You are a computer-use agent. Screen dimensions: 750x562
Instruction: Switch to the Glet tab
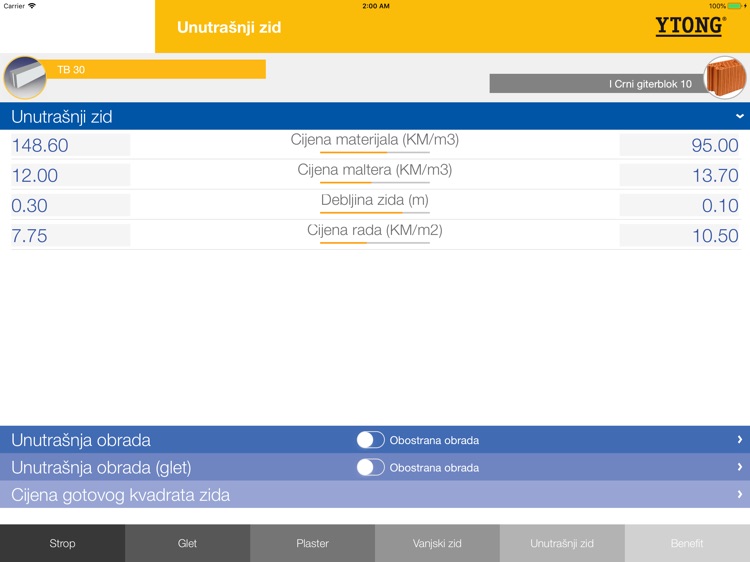coord(188,543)
